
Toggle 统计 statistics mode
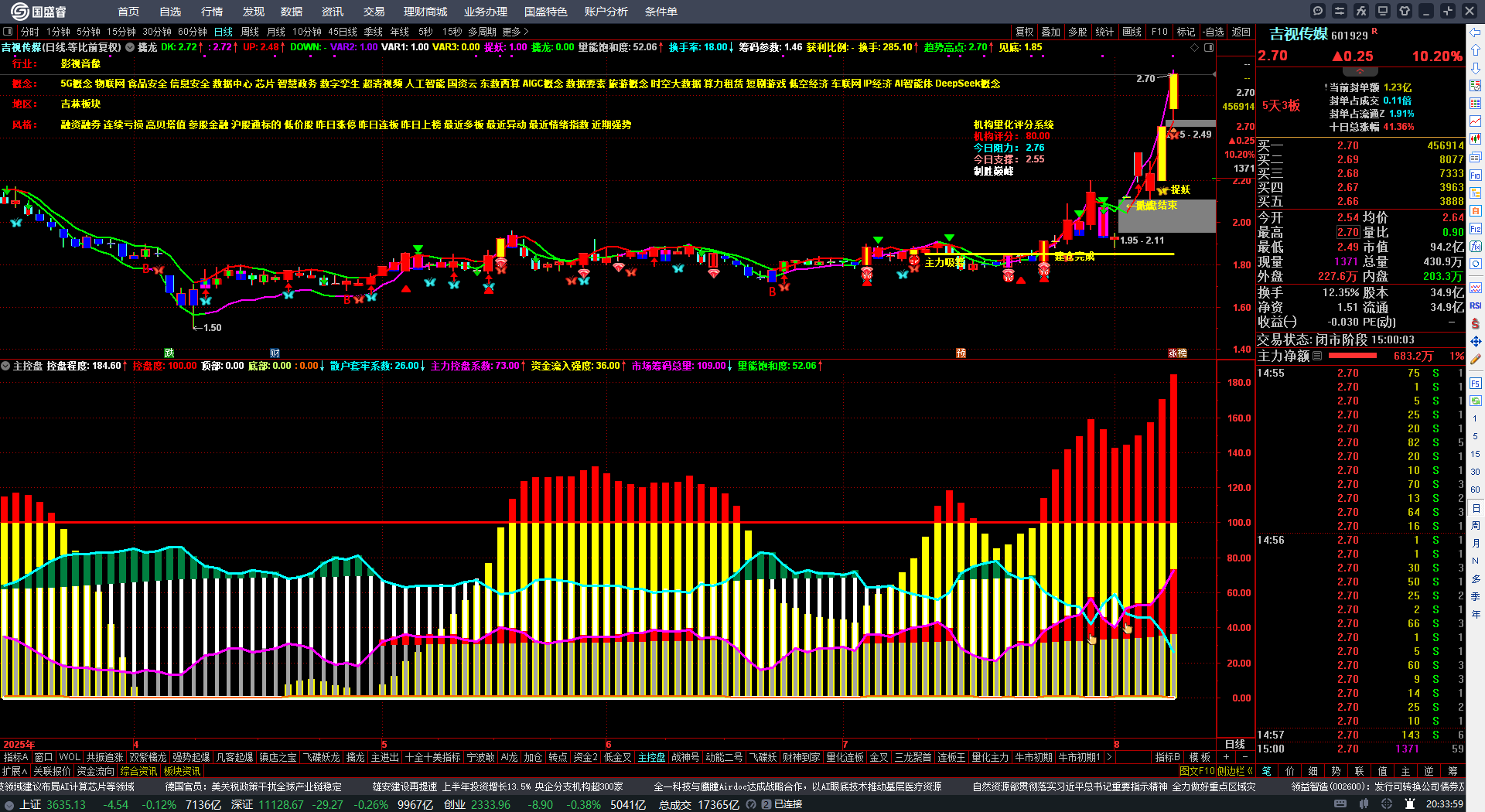tap(1104, 32)
